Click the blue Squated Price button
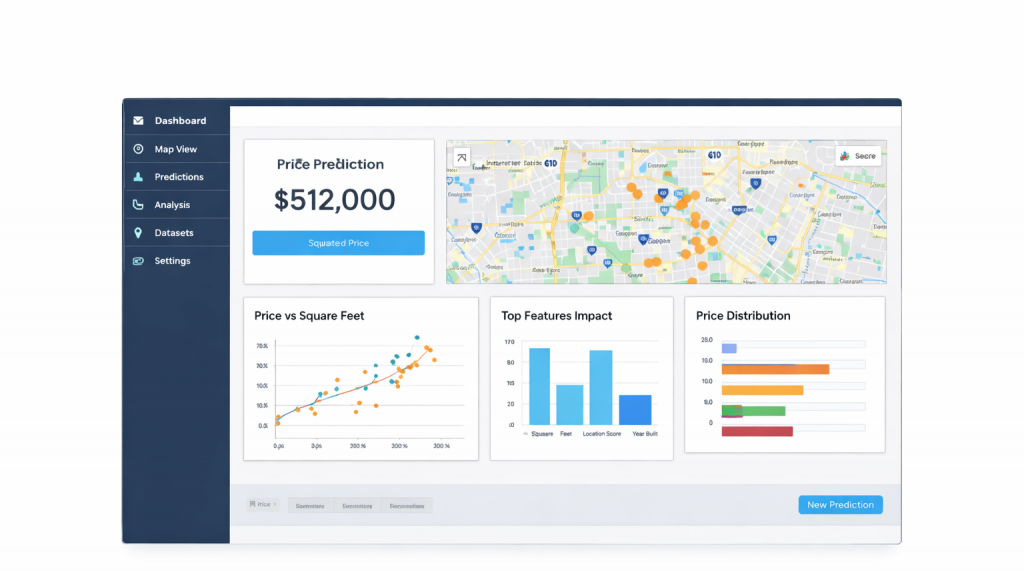The image size is (1024, 571). [338, 243]
